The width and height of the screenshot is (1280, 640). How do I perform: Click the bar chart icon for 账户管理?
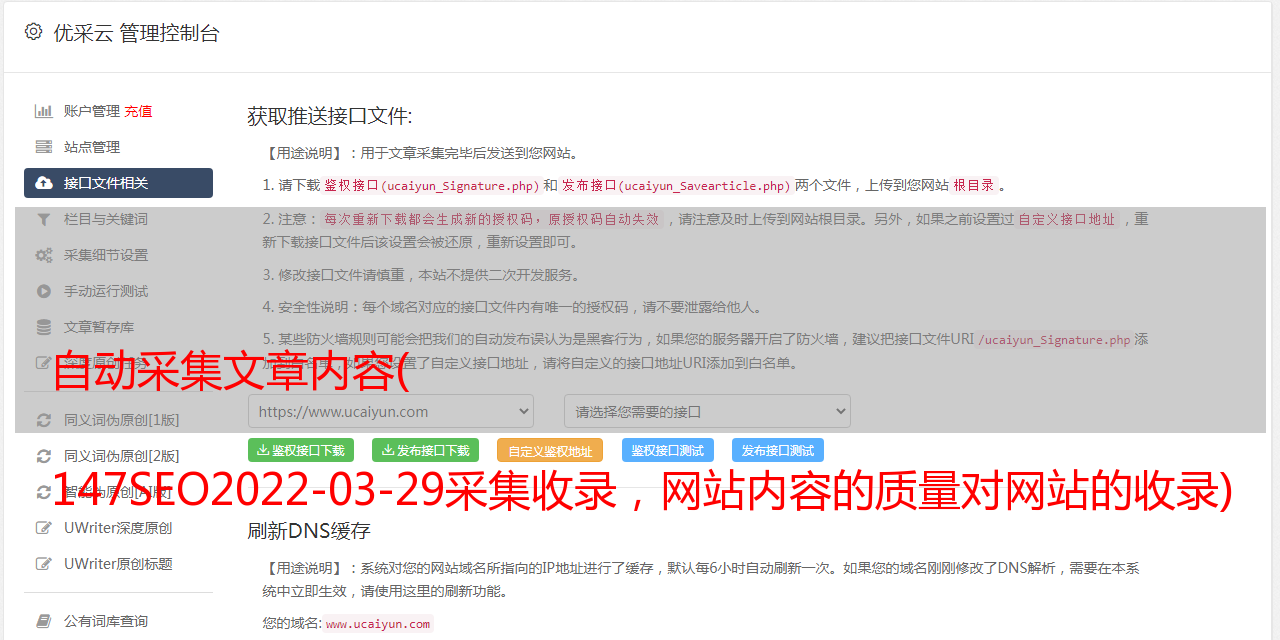pyautogui.click(x=44, y=111)
